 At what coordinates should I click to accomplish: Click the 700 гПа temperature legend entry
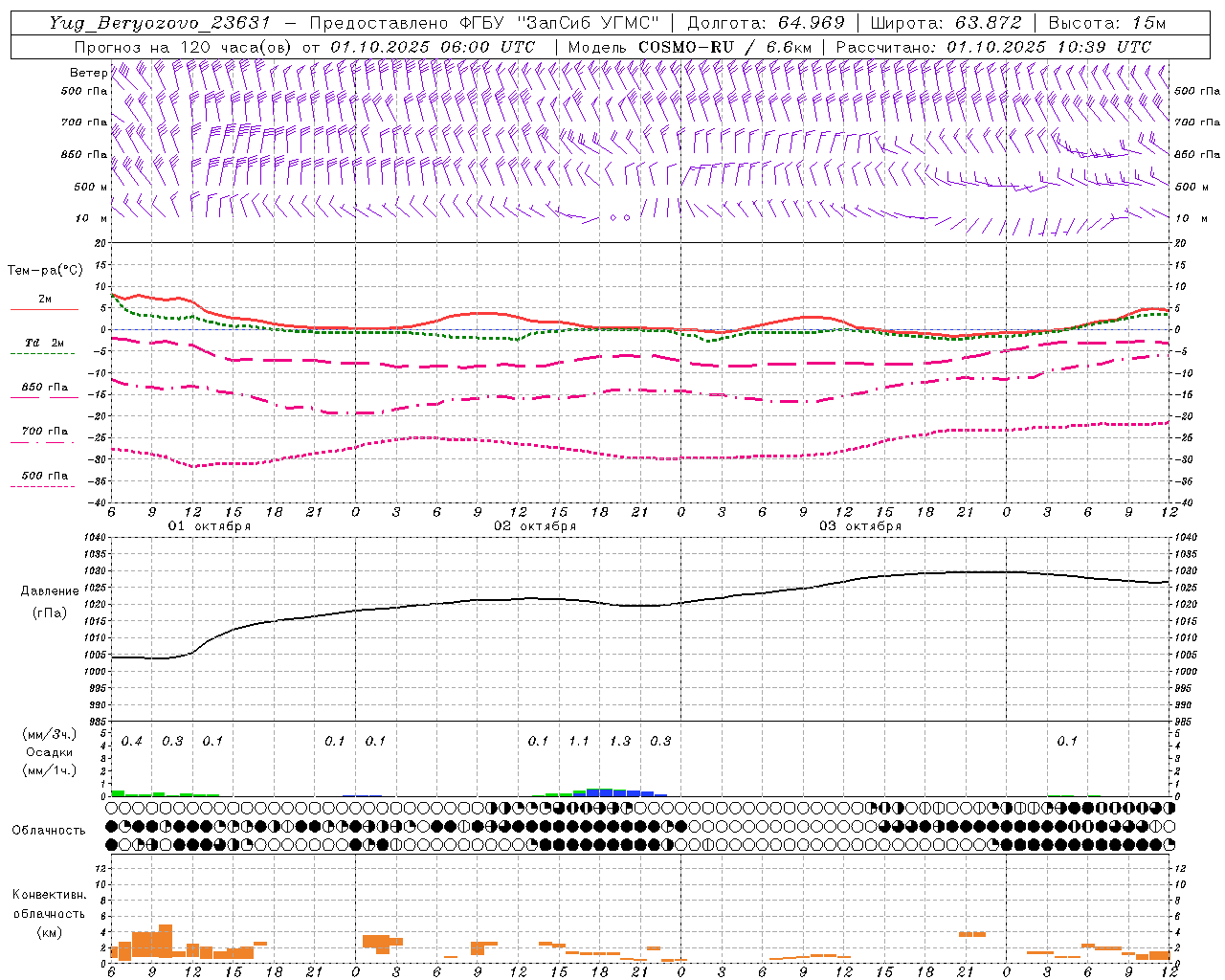coord(44,432)
